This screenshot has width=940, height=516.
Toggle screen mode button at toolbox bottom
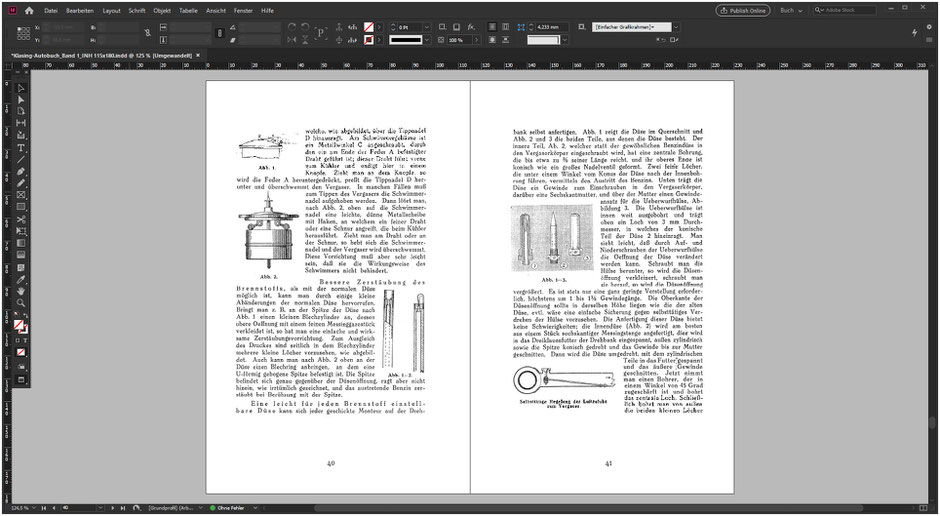point(21,379)
